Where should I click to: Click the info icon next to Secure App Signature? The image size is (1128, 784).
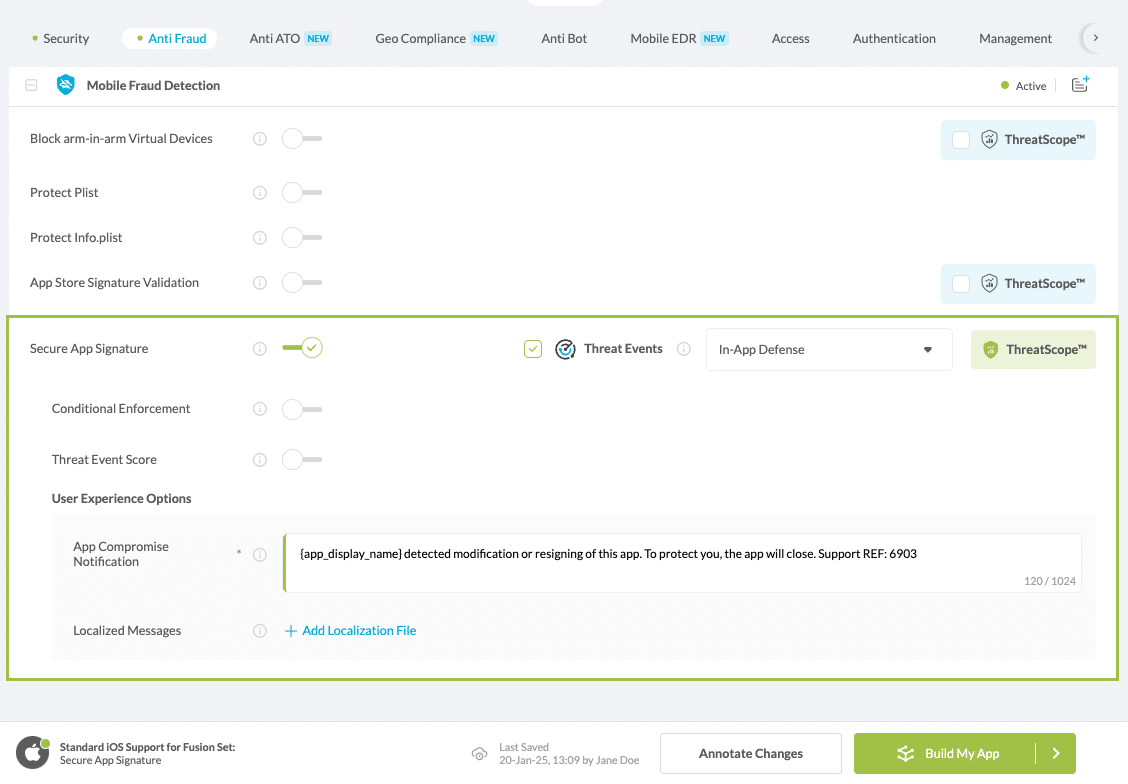pyautogui.click(x=260, y=348)
